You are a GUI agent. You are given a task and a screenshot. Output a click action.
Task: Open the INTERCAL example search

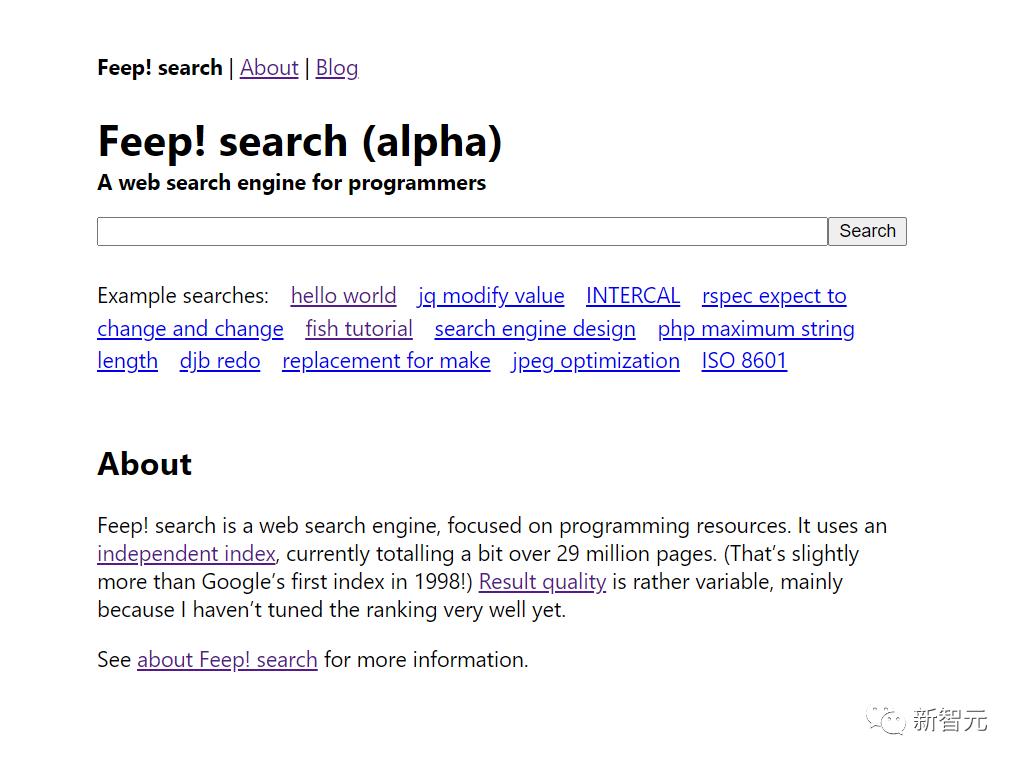click(x=632, y=296)
